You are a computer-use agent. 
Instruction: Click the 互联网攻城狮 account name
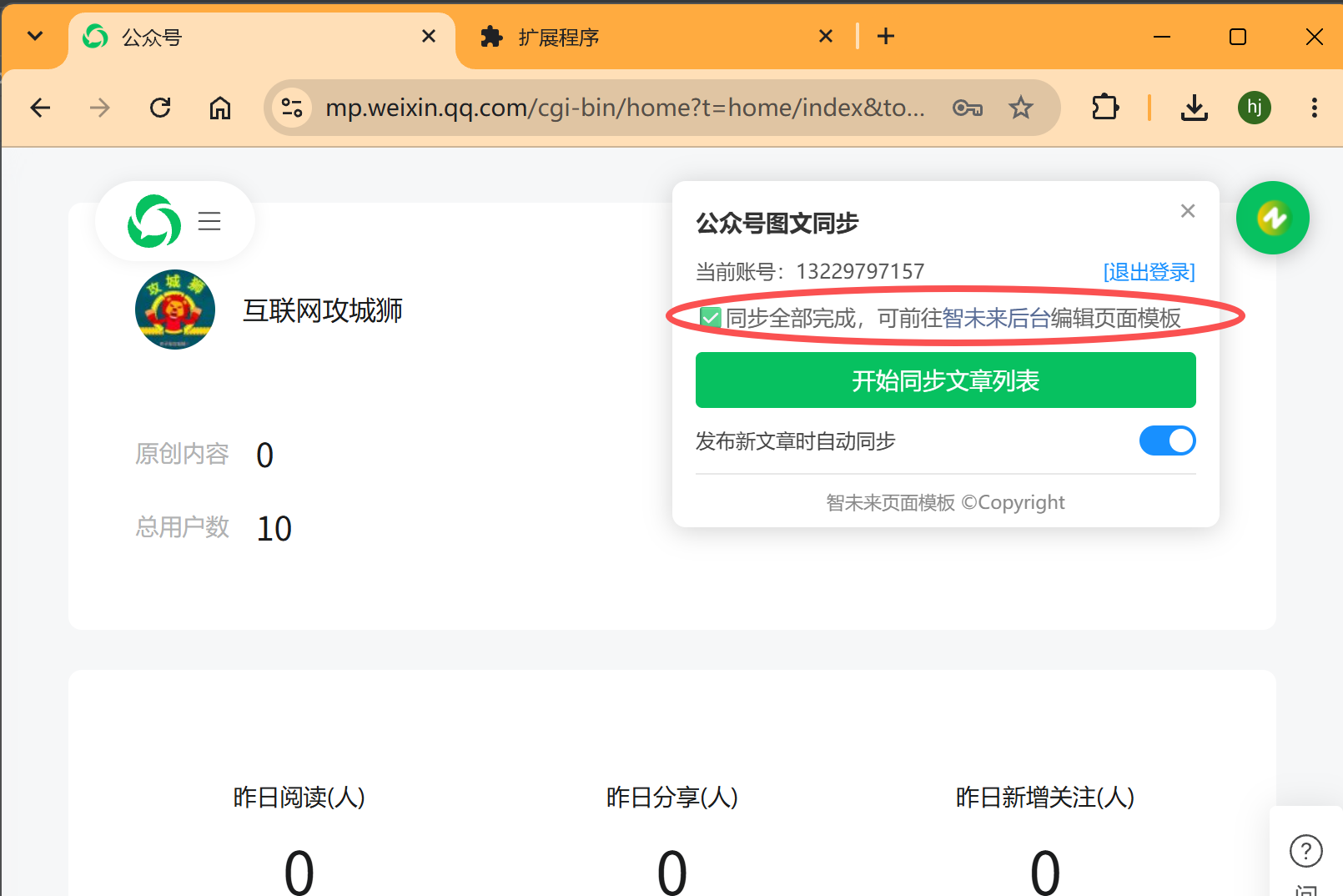(x=323, y=310)
